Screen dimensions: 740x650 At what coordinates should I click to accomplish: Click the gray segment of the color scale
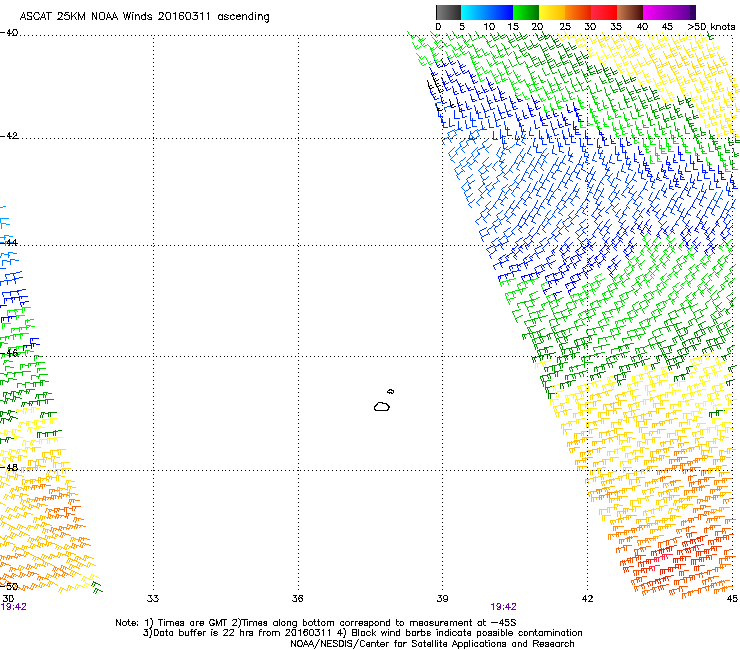click(448, 12)
